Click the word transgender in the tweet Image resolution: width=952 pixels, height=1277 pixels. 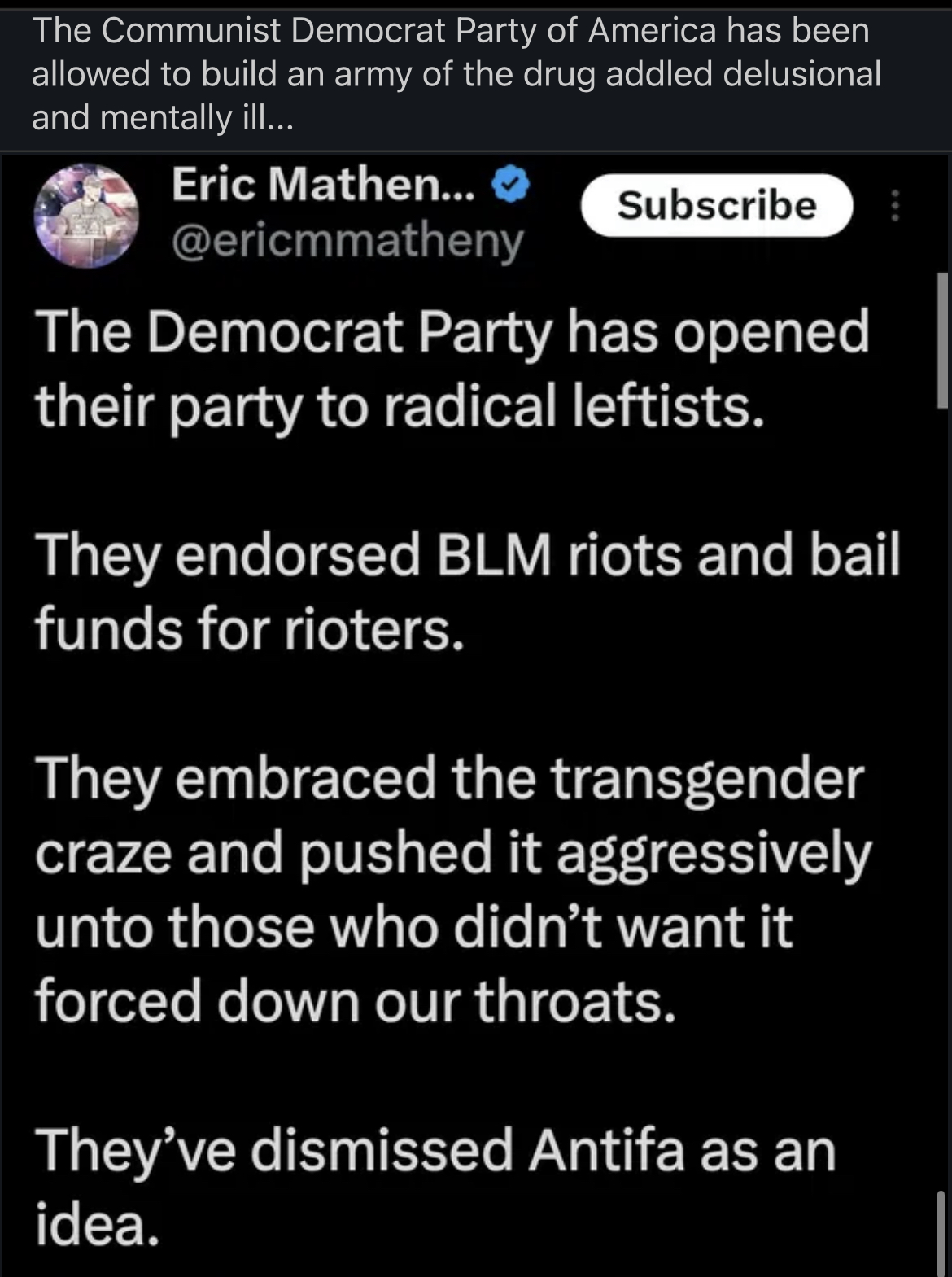[707, 780]
